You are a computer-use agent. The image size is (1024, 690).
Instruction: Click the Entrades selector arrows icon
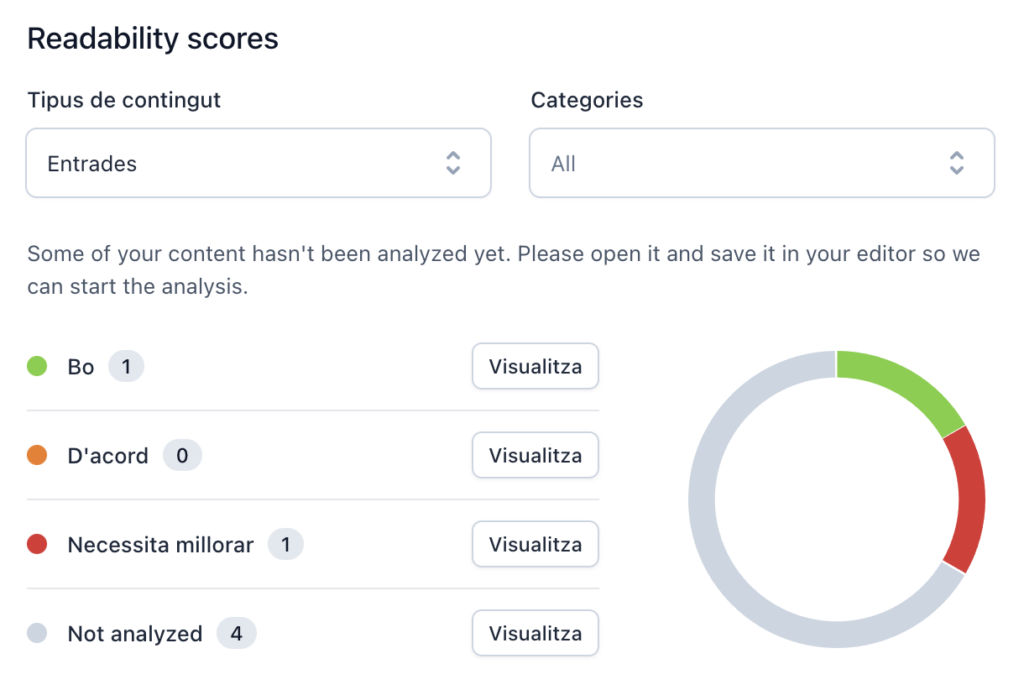click(453, 163)
